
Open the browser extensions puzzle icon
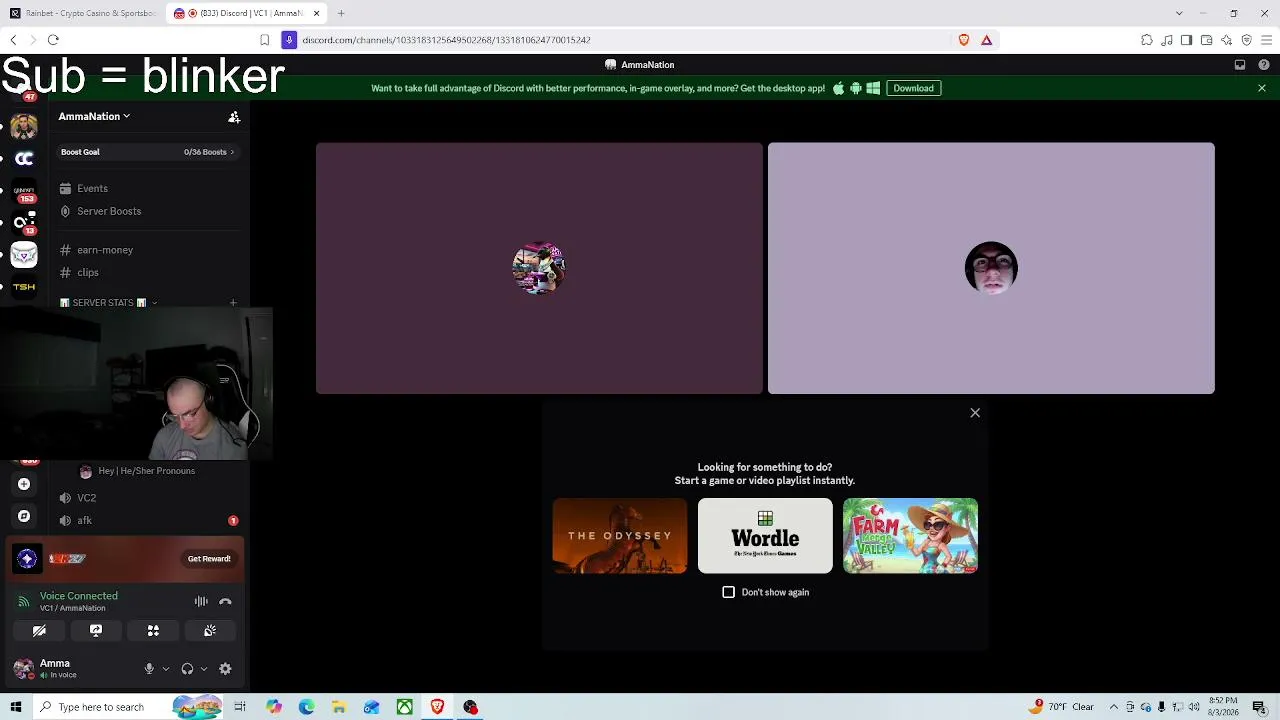pyautogui.click(x=1147, y=40)
